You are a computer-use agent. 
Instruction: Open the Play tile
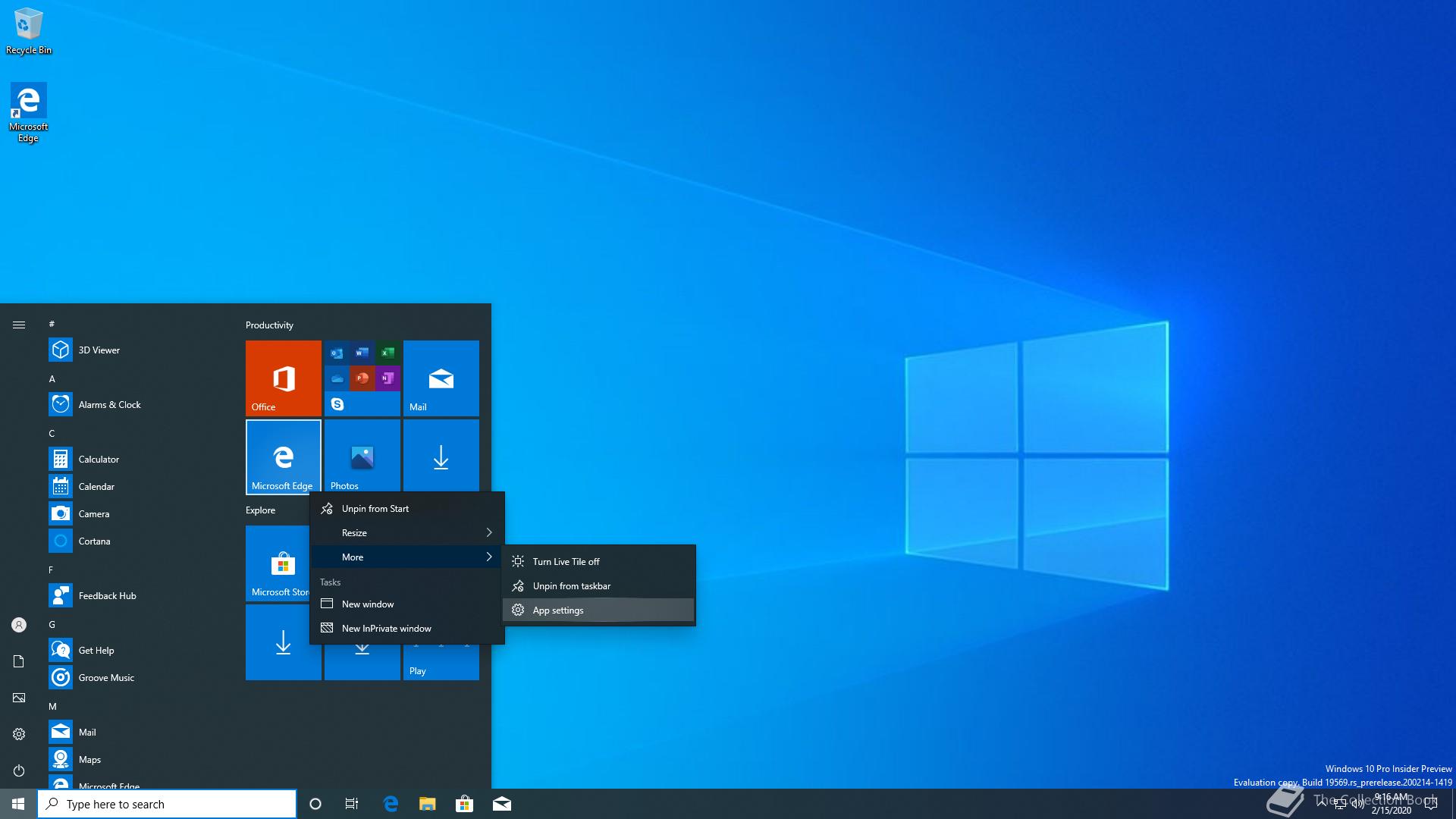[x=441, y=662]
